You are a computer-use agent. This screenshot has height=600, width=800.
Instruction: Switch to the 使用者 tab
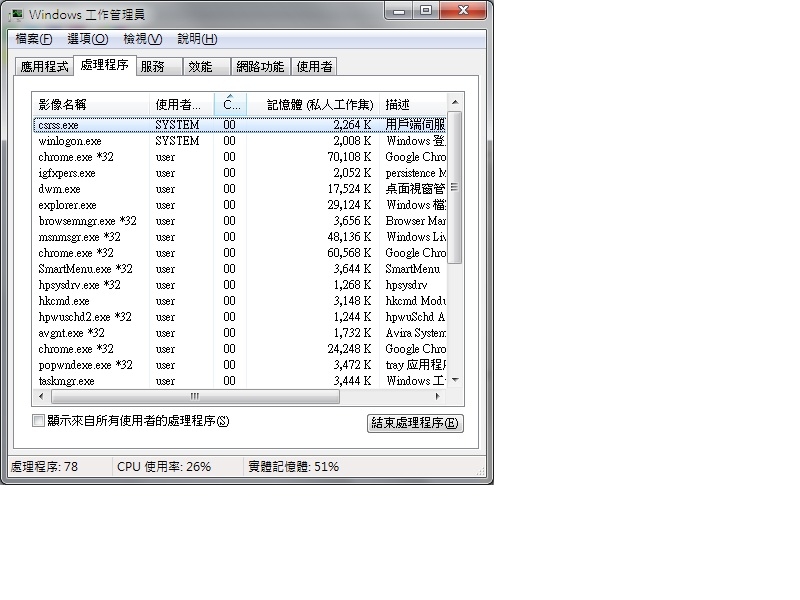pyautogui.click(x=314, y=67)
